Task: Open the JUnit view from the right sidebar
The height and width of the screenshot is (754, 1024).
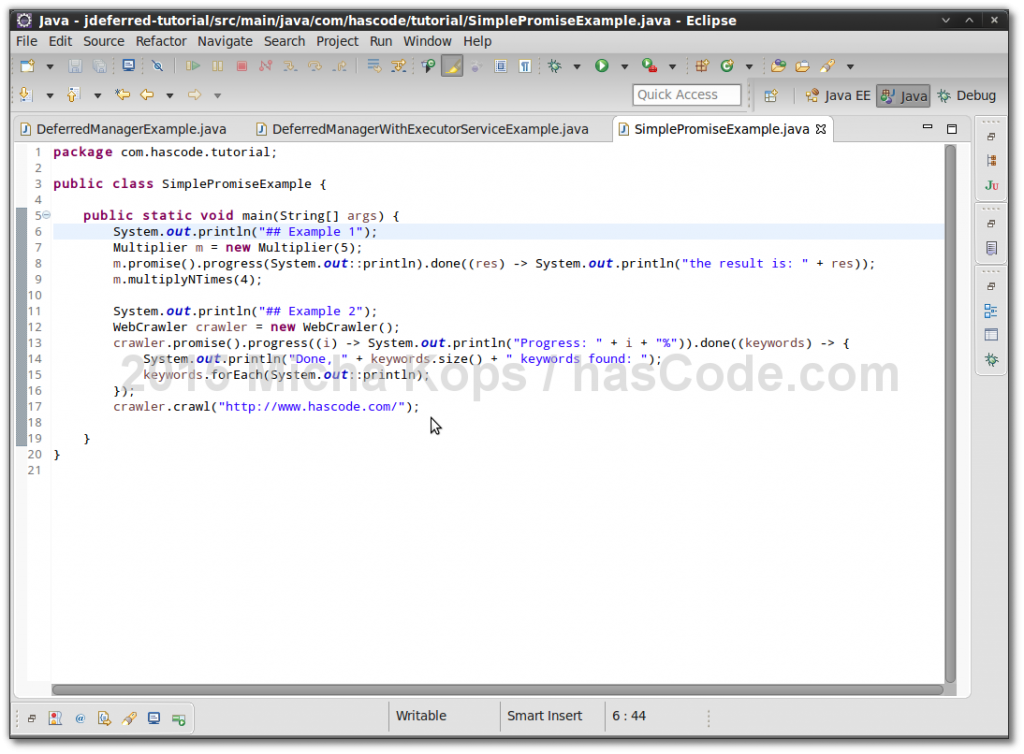Action: click(x=992, y=185)
